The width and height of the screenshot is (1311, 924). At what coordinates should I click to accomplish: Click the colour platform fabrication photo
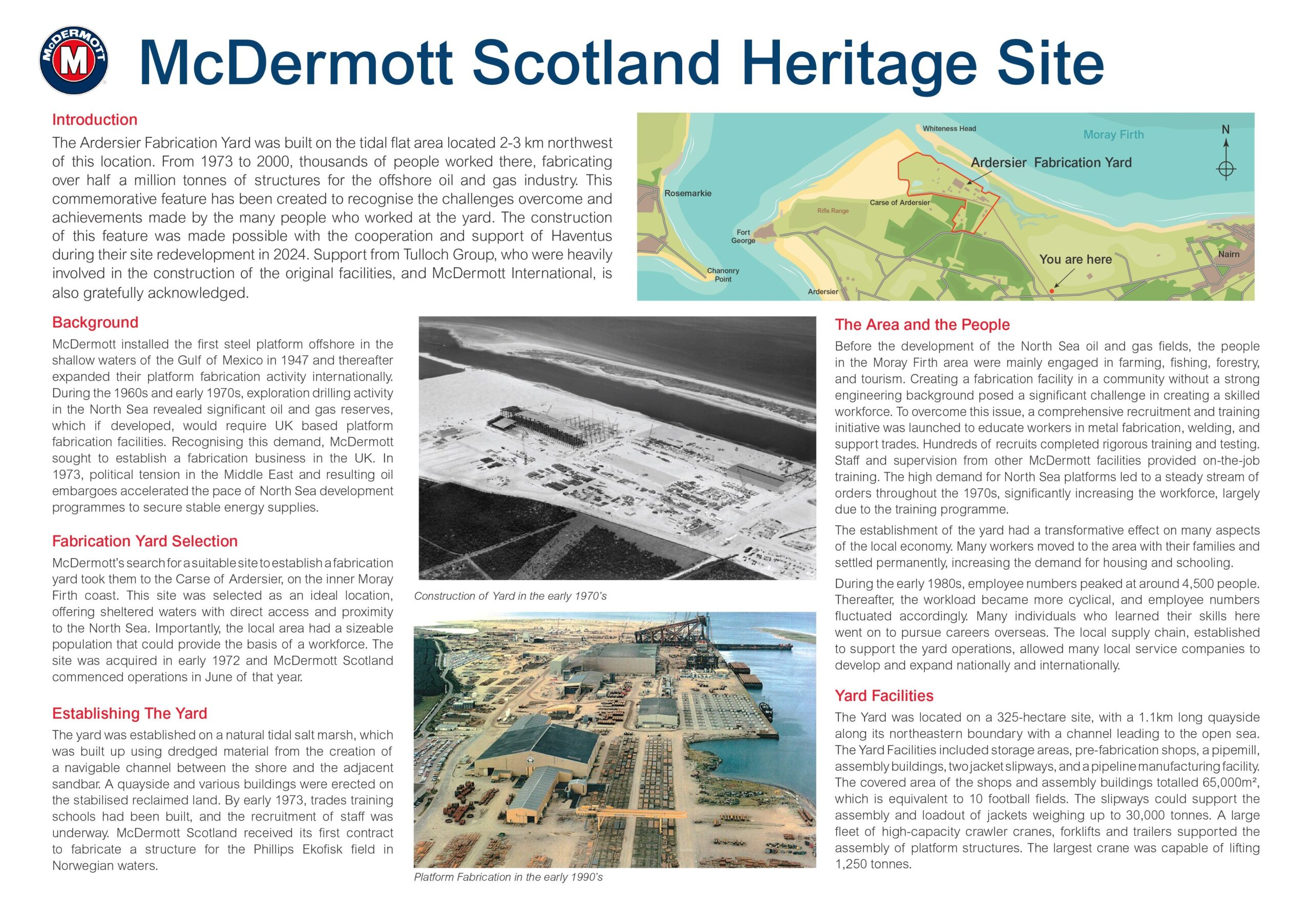[x=615, y=740]
